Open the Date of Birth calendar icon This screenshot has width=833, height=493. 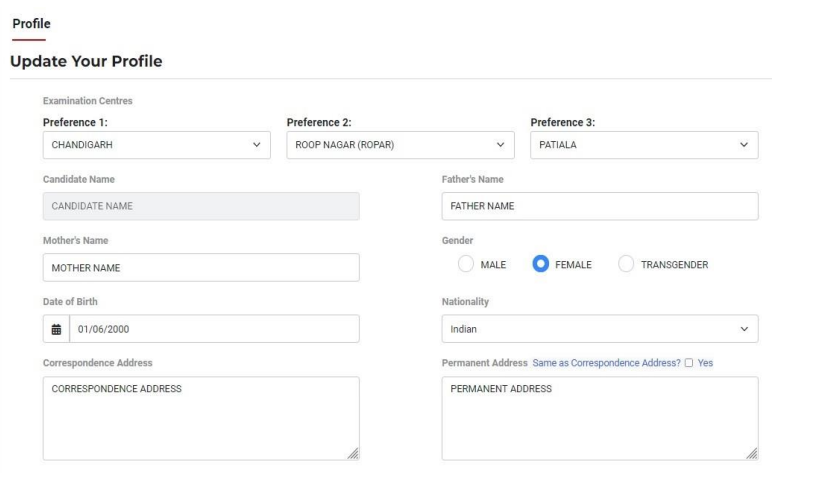pyautogui.click(x=56, y=329)
